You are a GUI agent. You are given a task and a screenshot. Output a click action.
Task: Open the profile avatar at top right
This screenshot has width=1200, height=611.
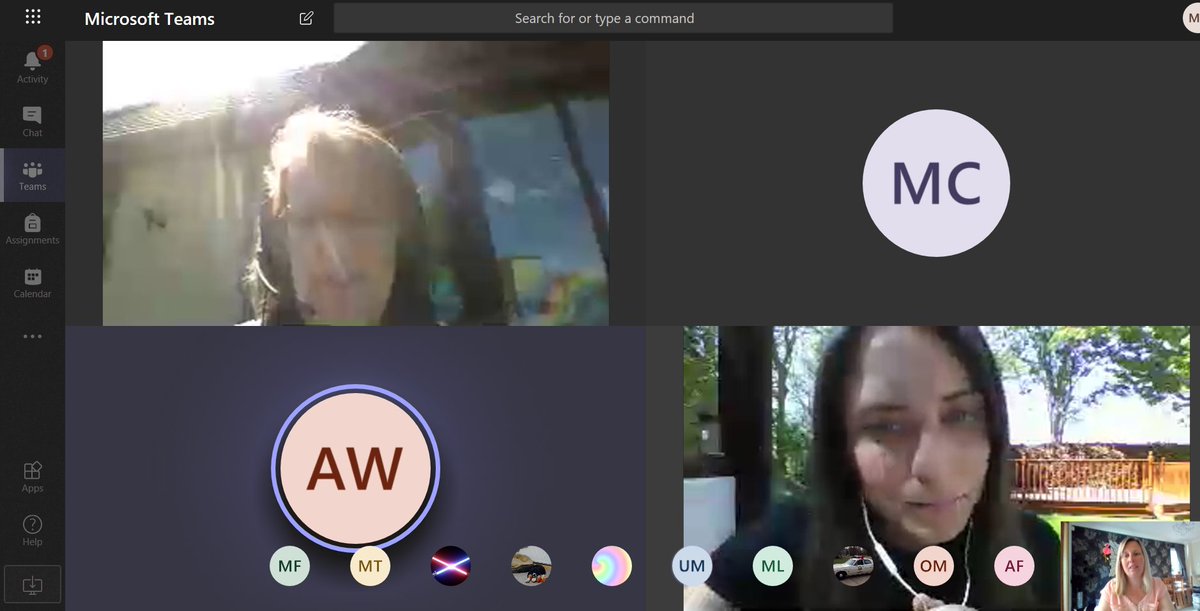point(1190,18)
